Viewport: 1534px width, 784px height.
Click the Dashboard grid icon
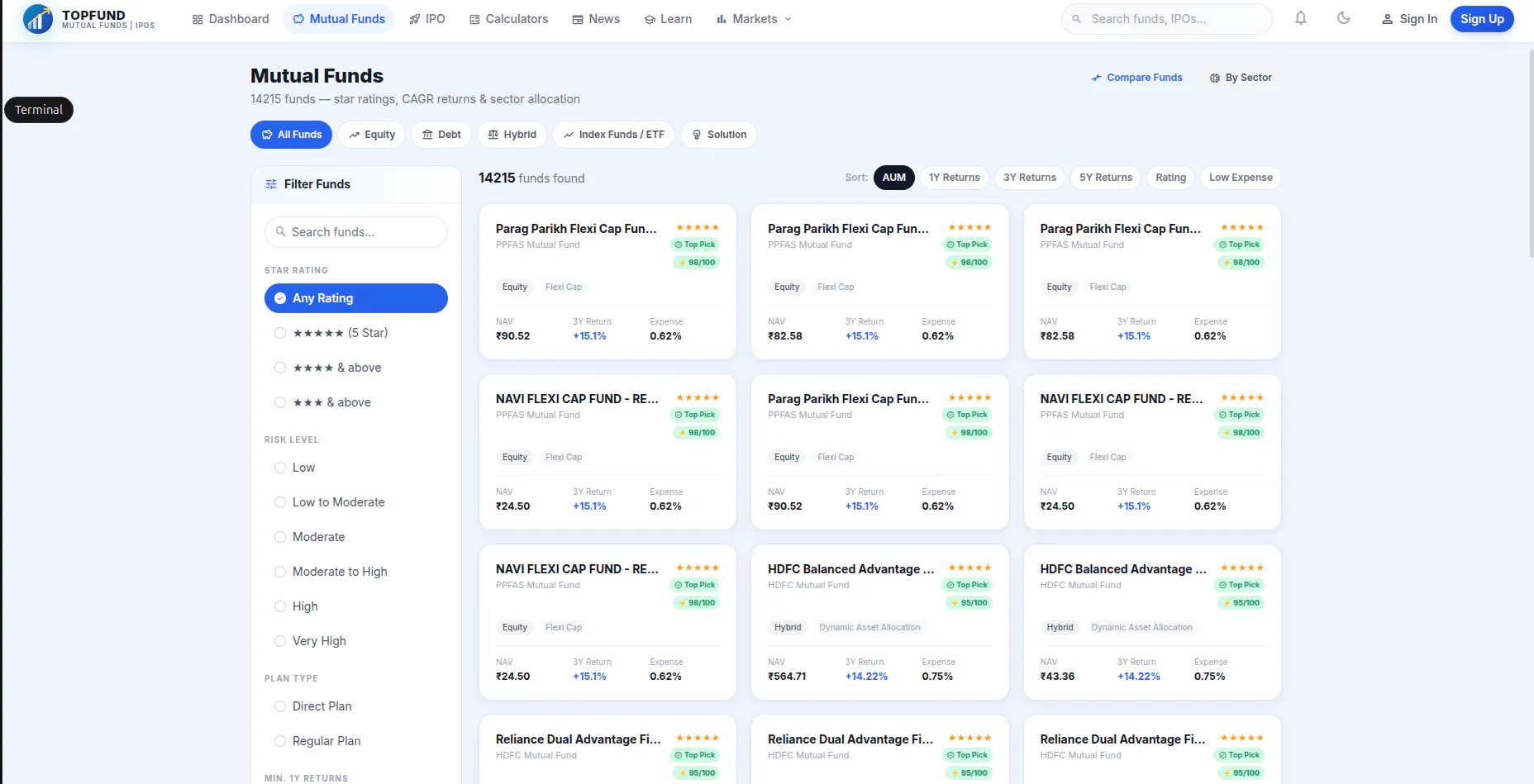[x=198, y=19]
